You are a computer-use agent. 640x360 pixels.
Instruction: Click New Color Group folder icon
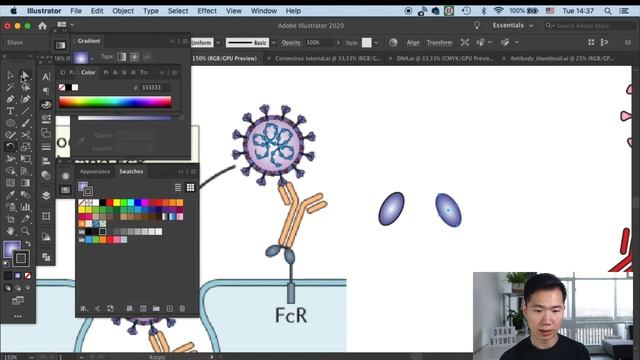[x=156, y=309]
